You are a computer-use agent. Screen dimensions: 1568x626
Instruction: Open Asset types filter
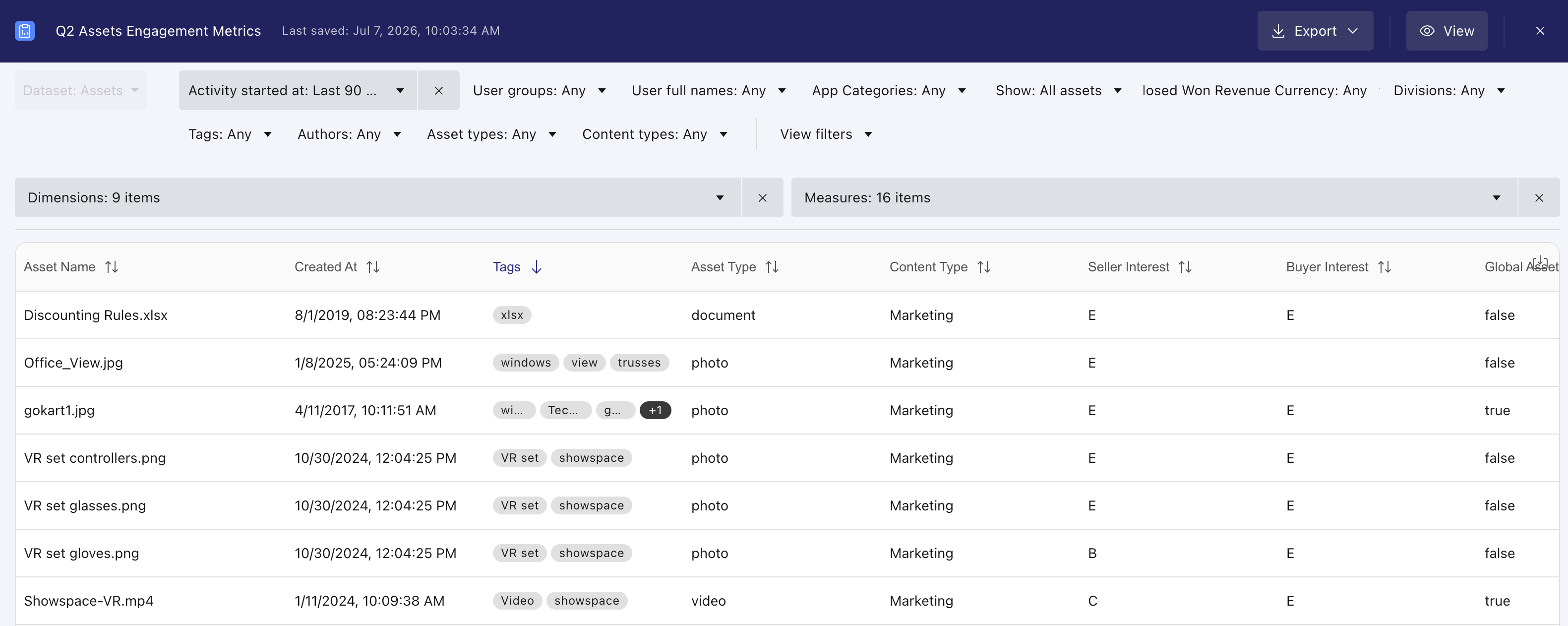[491, 134]
